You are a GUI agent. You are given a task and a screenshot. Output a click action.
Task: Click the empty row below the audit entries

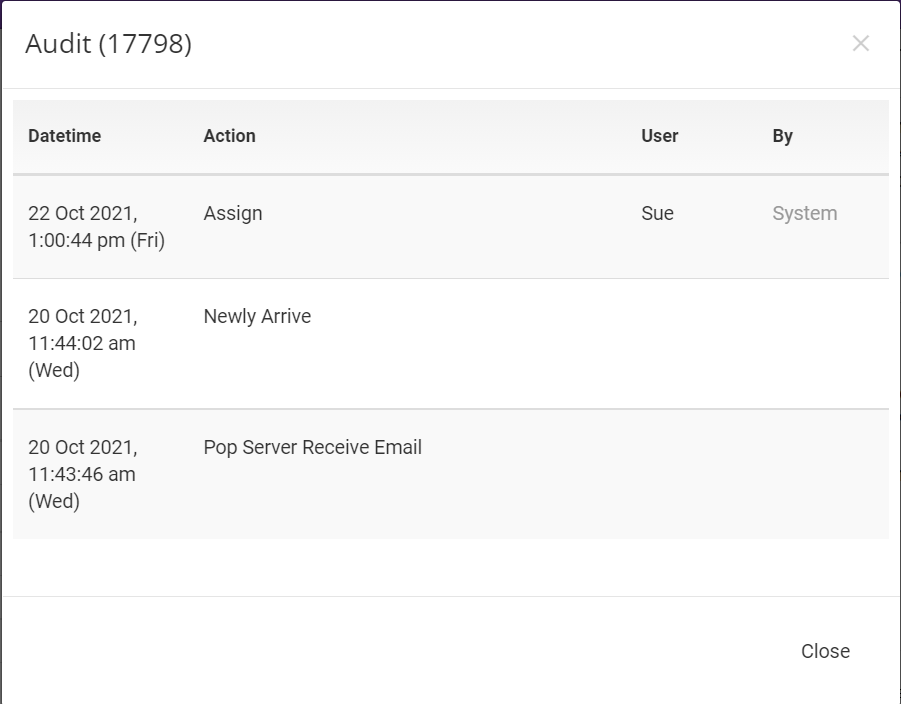[x=450, y=564]
